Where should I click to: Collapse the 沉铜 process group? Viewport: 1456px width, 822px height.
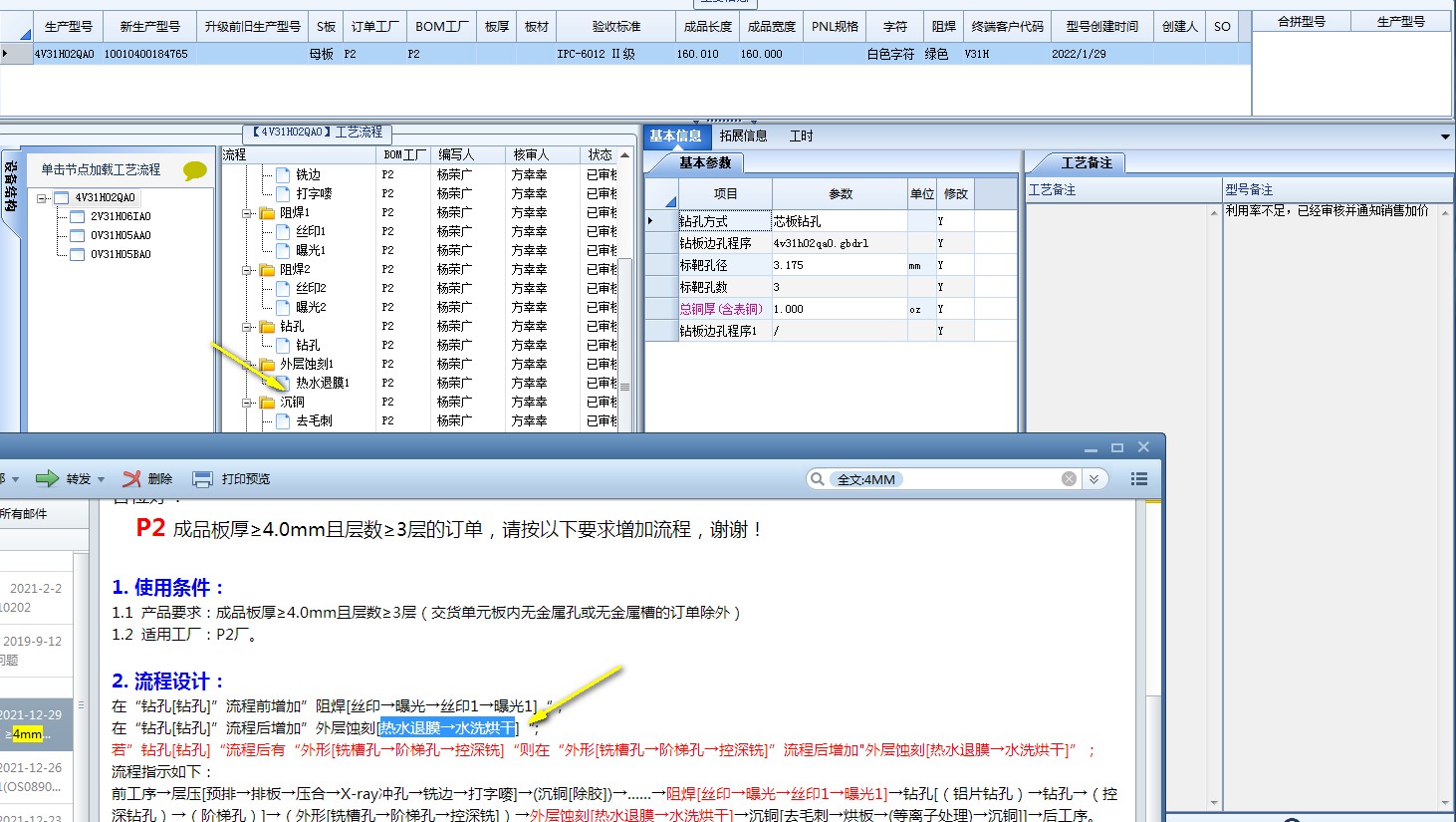coord(247,403)
